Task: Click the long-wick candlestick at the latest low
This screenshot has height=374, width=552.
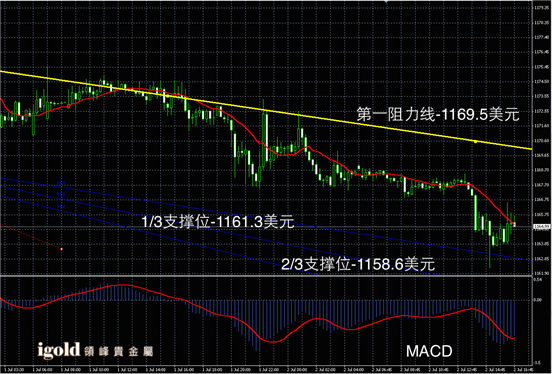Action: tap(490, 244)
